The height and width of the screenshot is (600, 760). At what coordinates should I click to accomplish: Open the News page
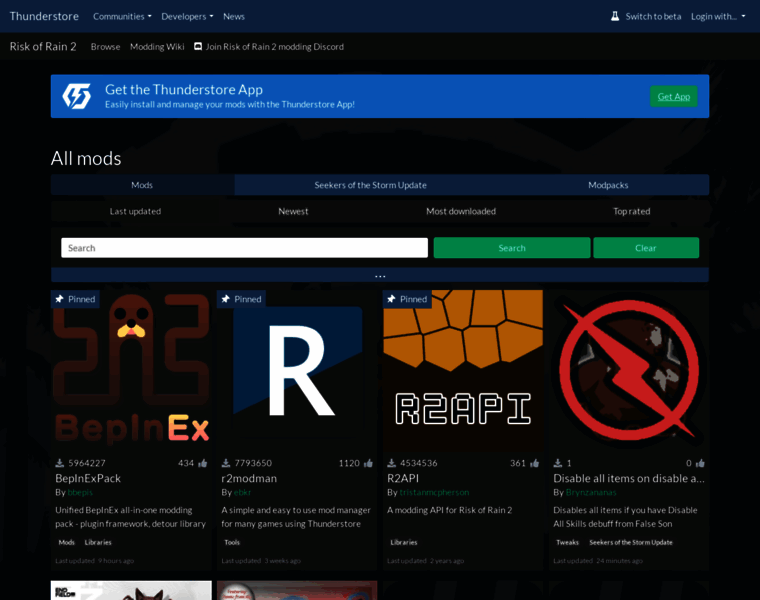[x=234, y=16]
